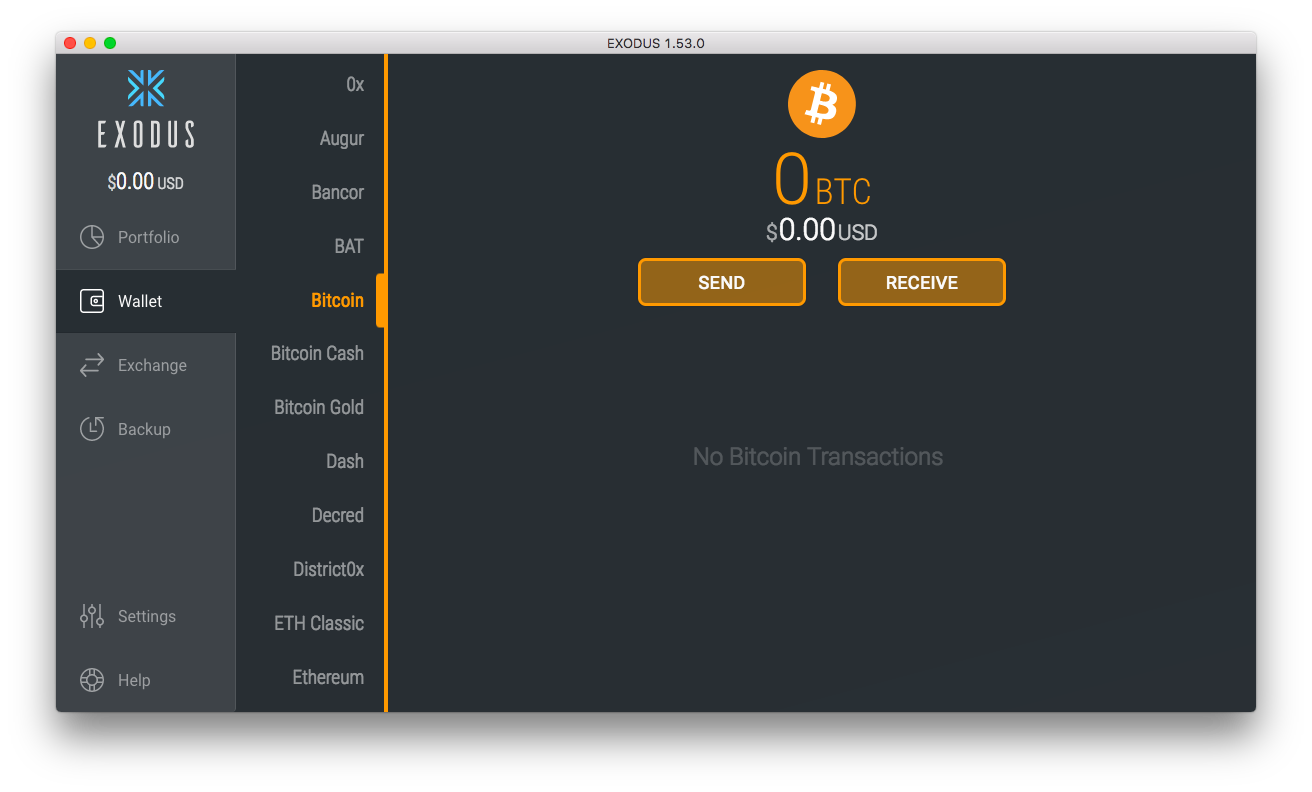Image resolution: width=1312 pixels, height=792 pixels.
Task: Select the Wallet menu item
Action: coord(146,301)
